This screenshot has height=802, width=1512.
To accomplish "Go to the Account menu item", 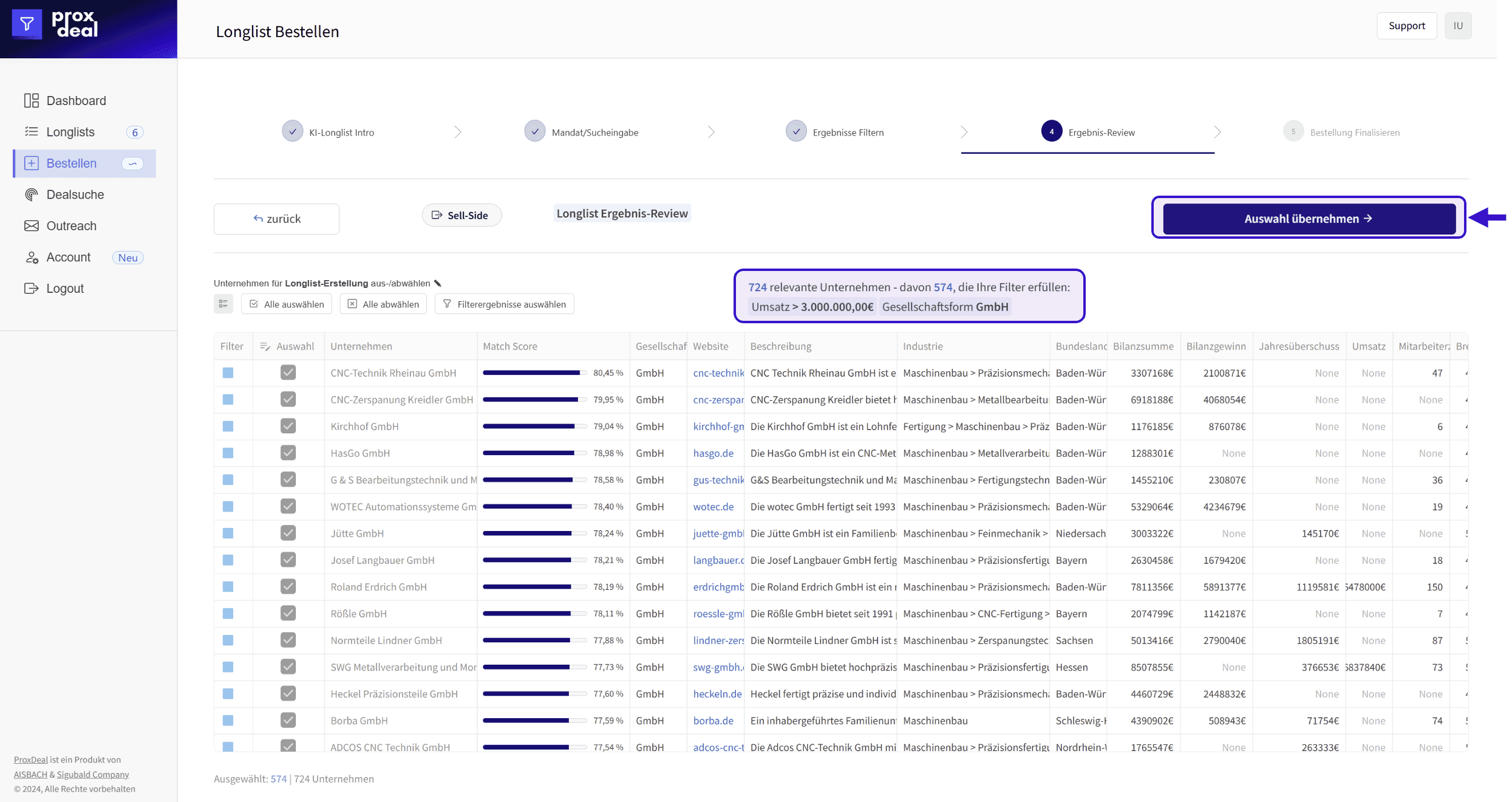I will point(84,257).
